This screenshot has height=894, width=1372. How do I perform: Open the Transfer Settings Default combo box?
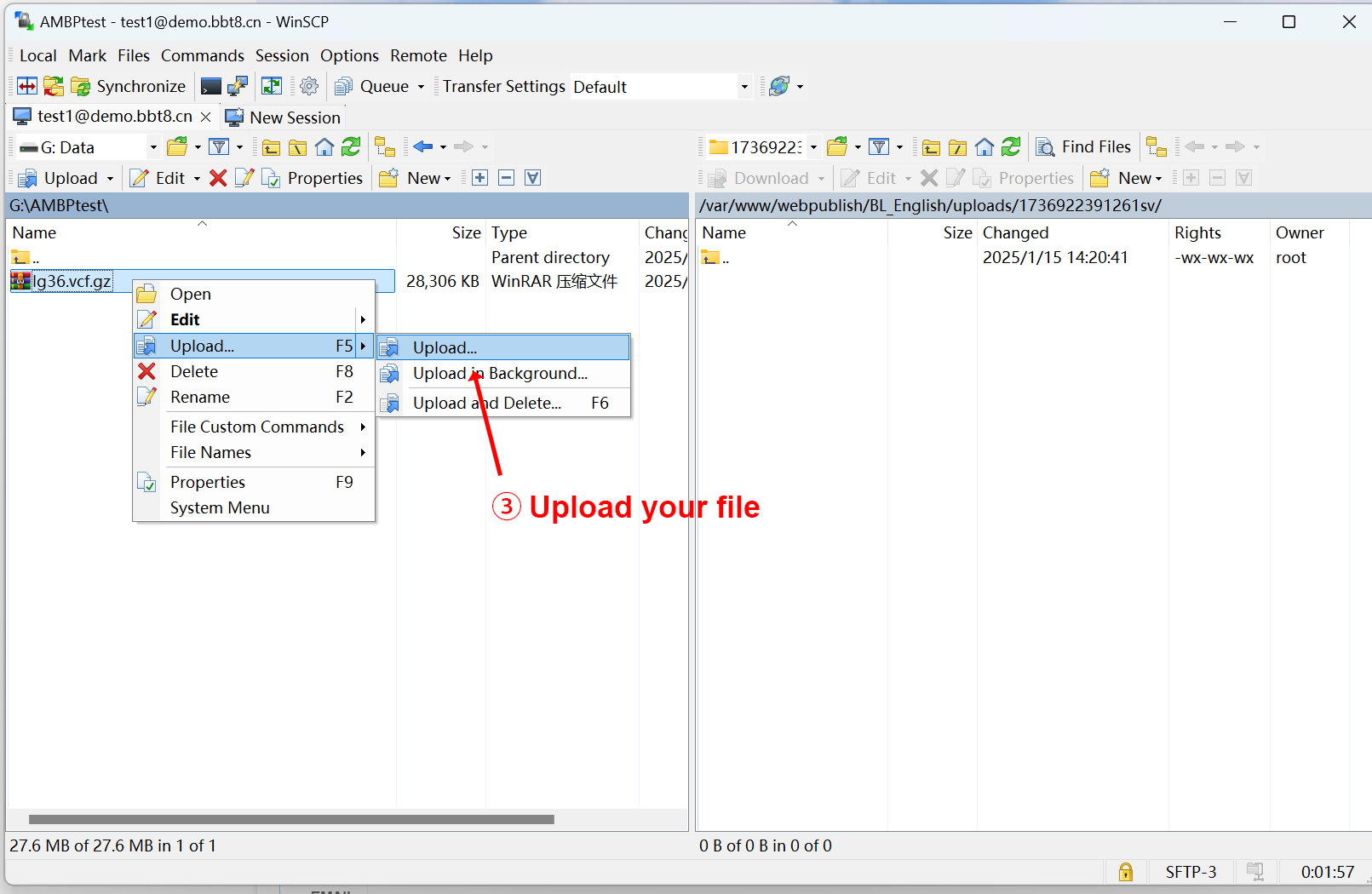pyautogui.click(x=661, y=87)
